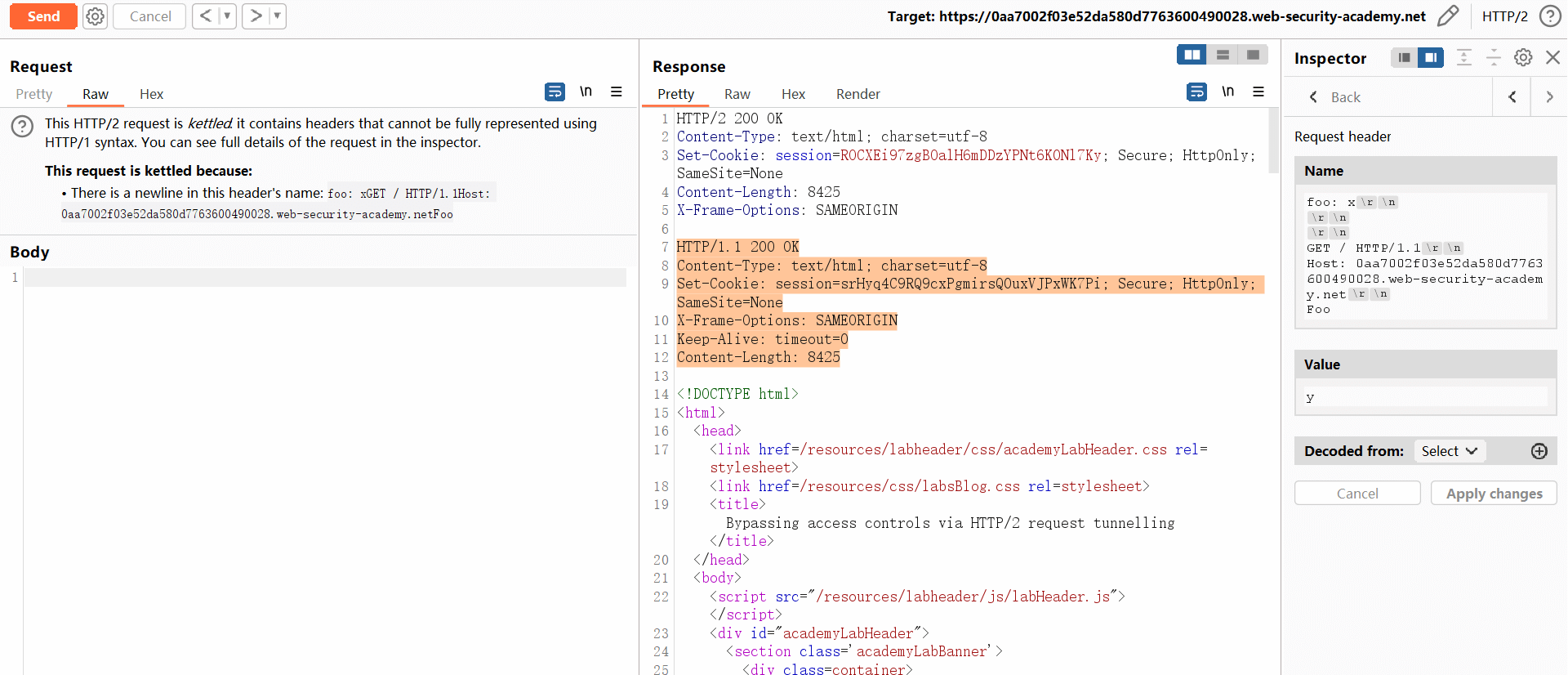Screen dimensions: 1568x675
Task: Go Back in the Inspector
Action: click(1335, 97)
